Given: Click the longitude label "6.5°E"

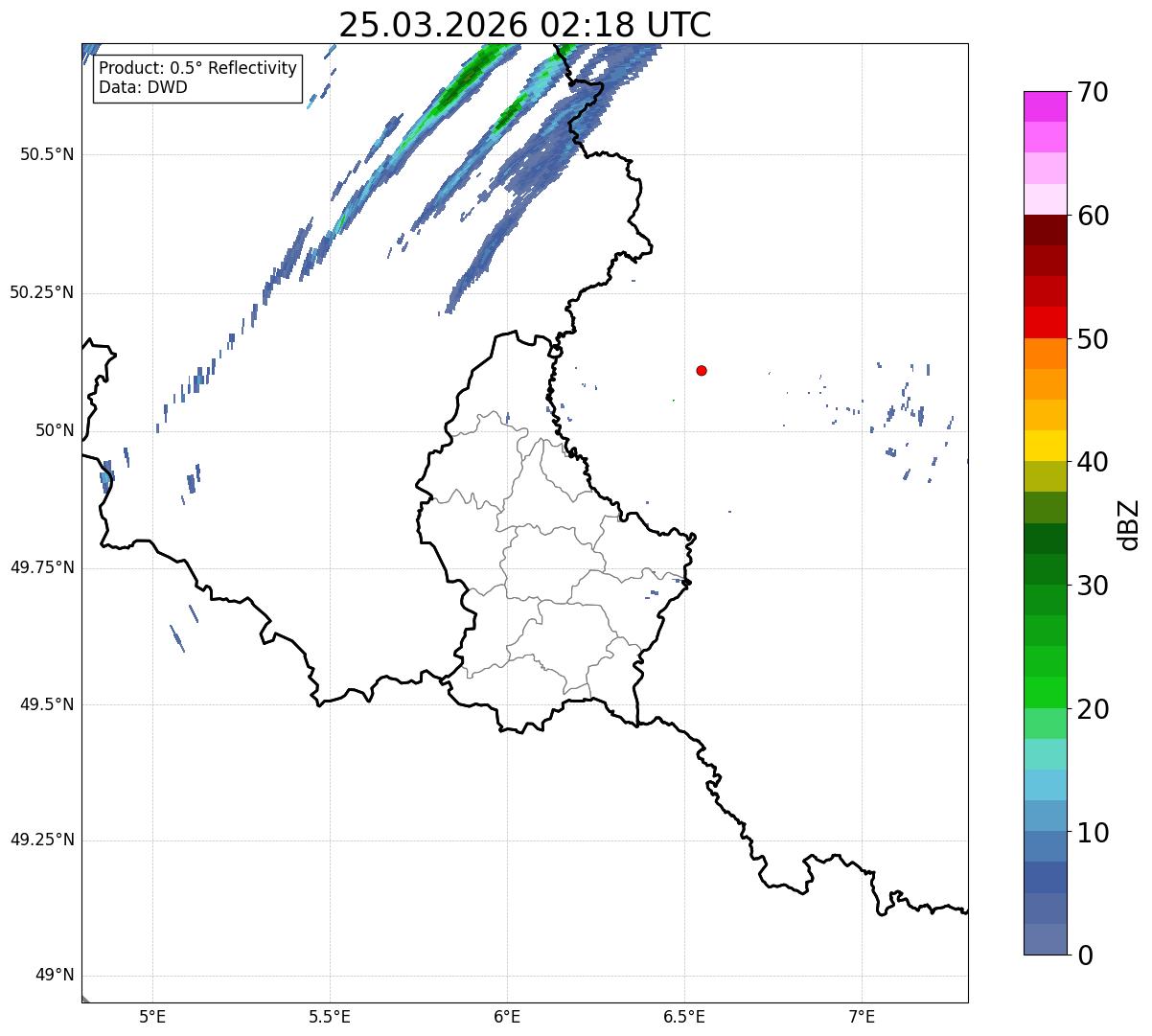Looking at the screenshot, I should 684,1016.
